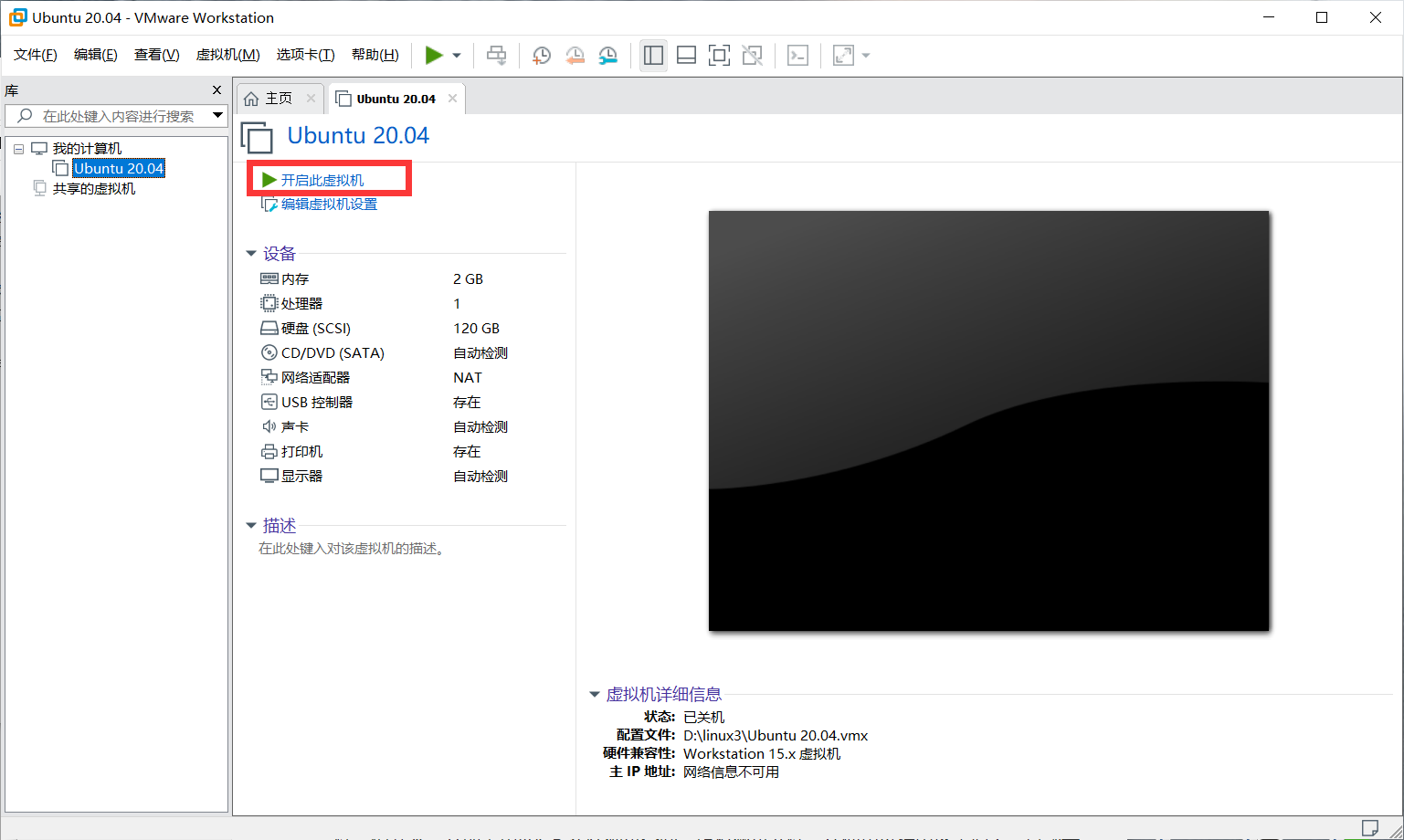Collapse the 虚拟机详细信息 section
Screen dimensions: 1404x840
pyautogui.click(x=595, y=695)
